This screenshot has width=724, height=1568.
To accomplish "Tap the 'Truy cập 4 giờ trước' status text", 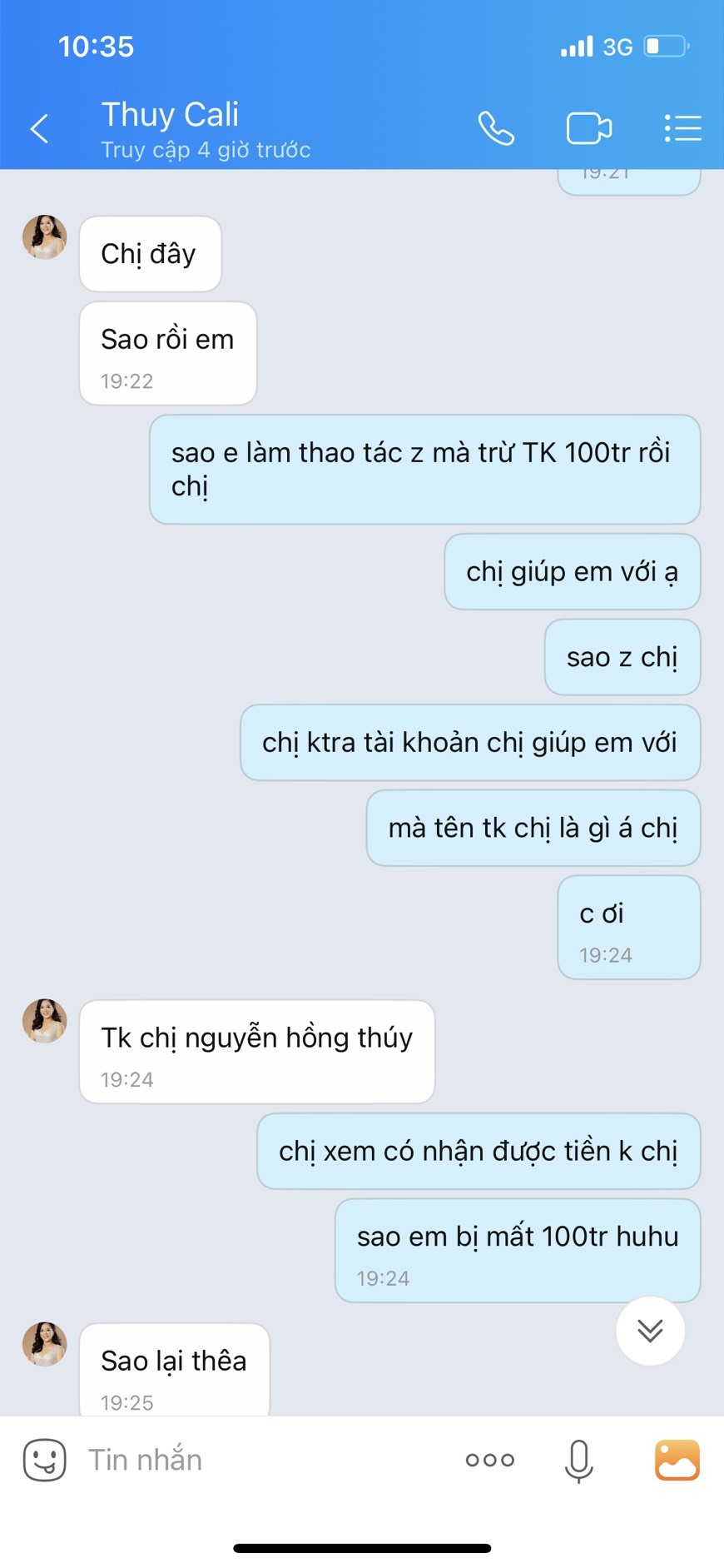I will (x=206, y=151).
